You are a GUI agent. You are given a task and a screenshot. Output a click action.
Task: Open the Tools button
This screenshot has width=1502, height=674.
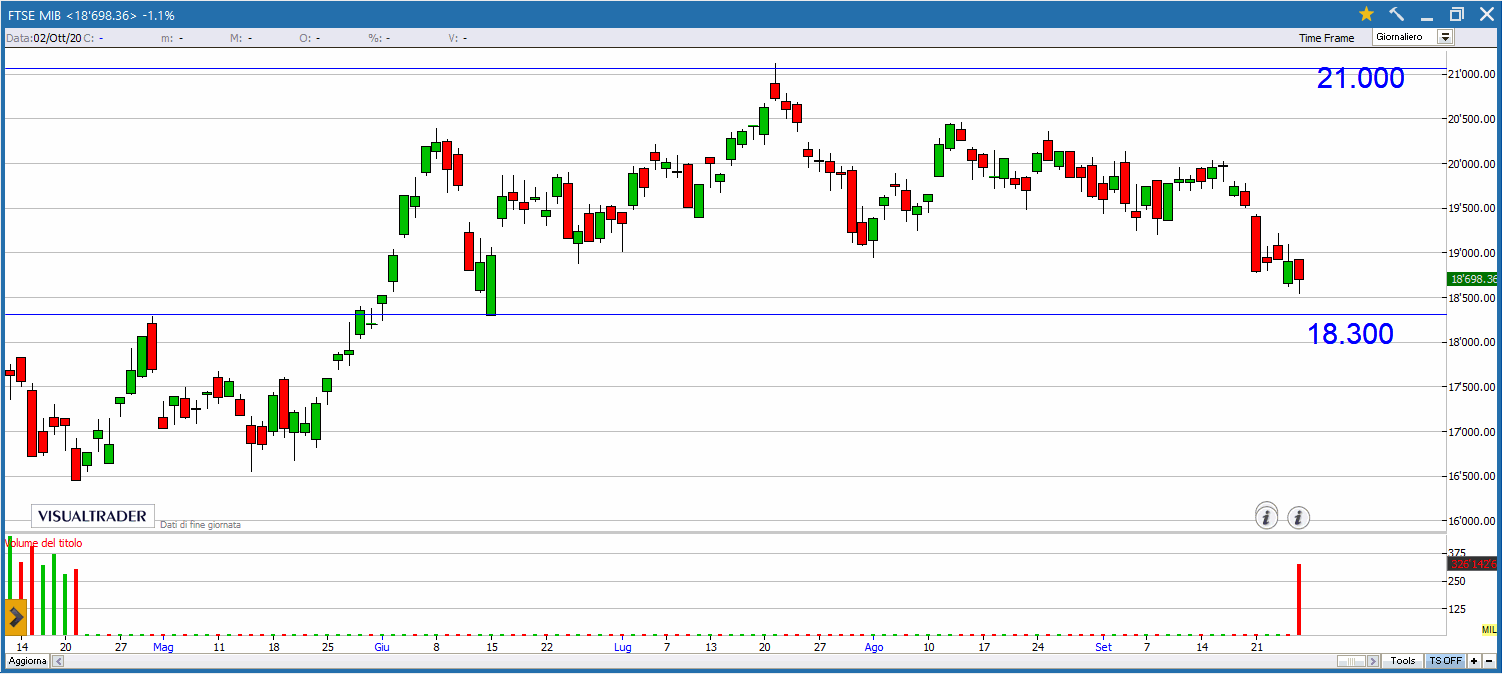(1402, 661)
